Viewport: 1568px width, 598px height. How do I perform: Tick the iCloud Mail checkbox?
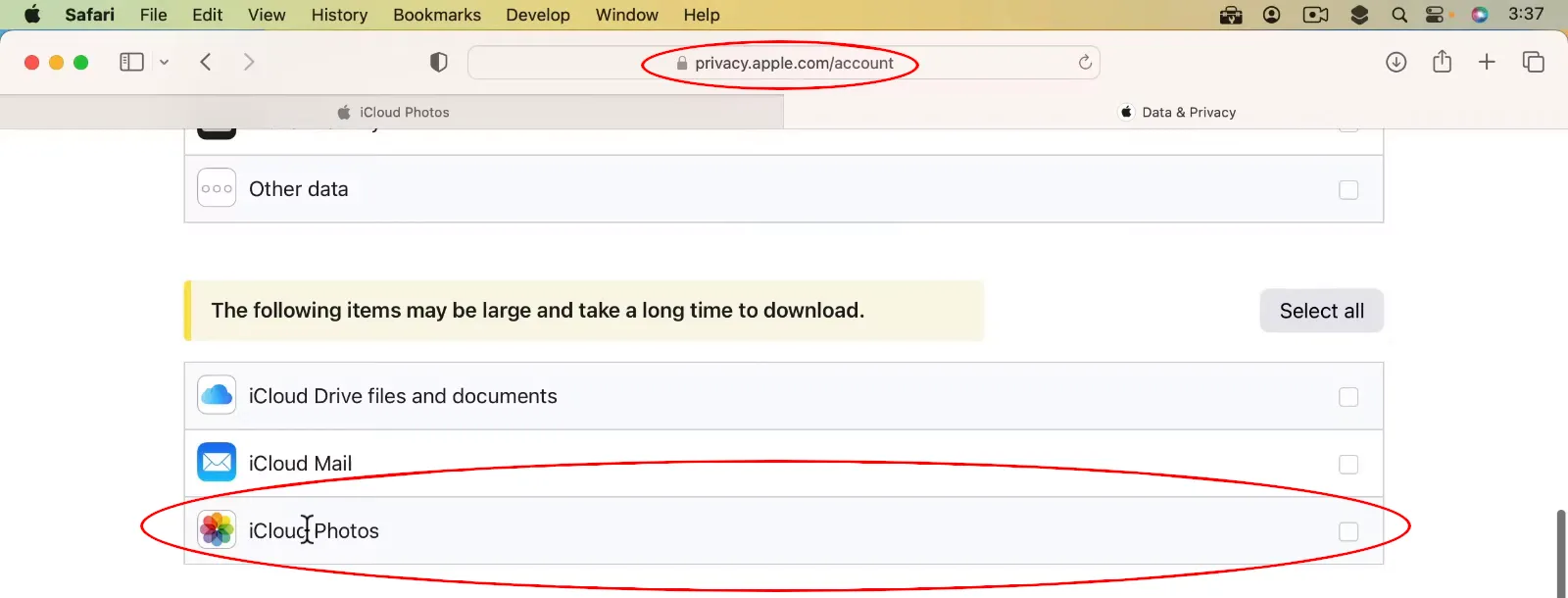(1348, 465)
